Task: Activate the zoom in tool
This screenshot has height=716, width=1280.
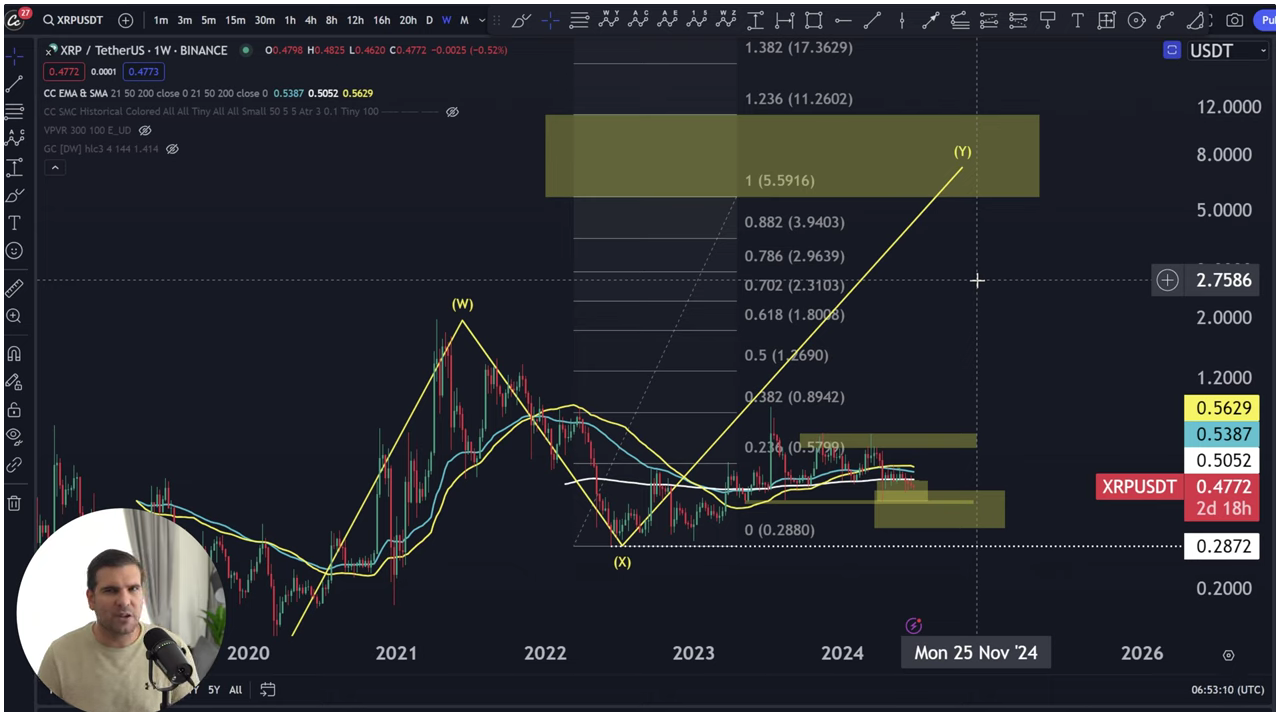Action: (x=14, y=316)
